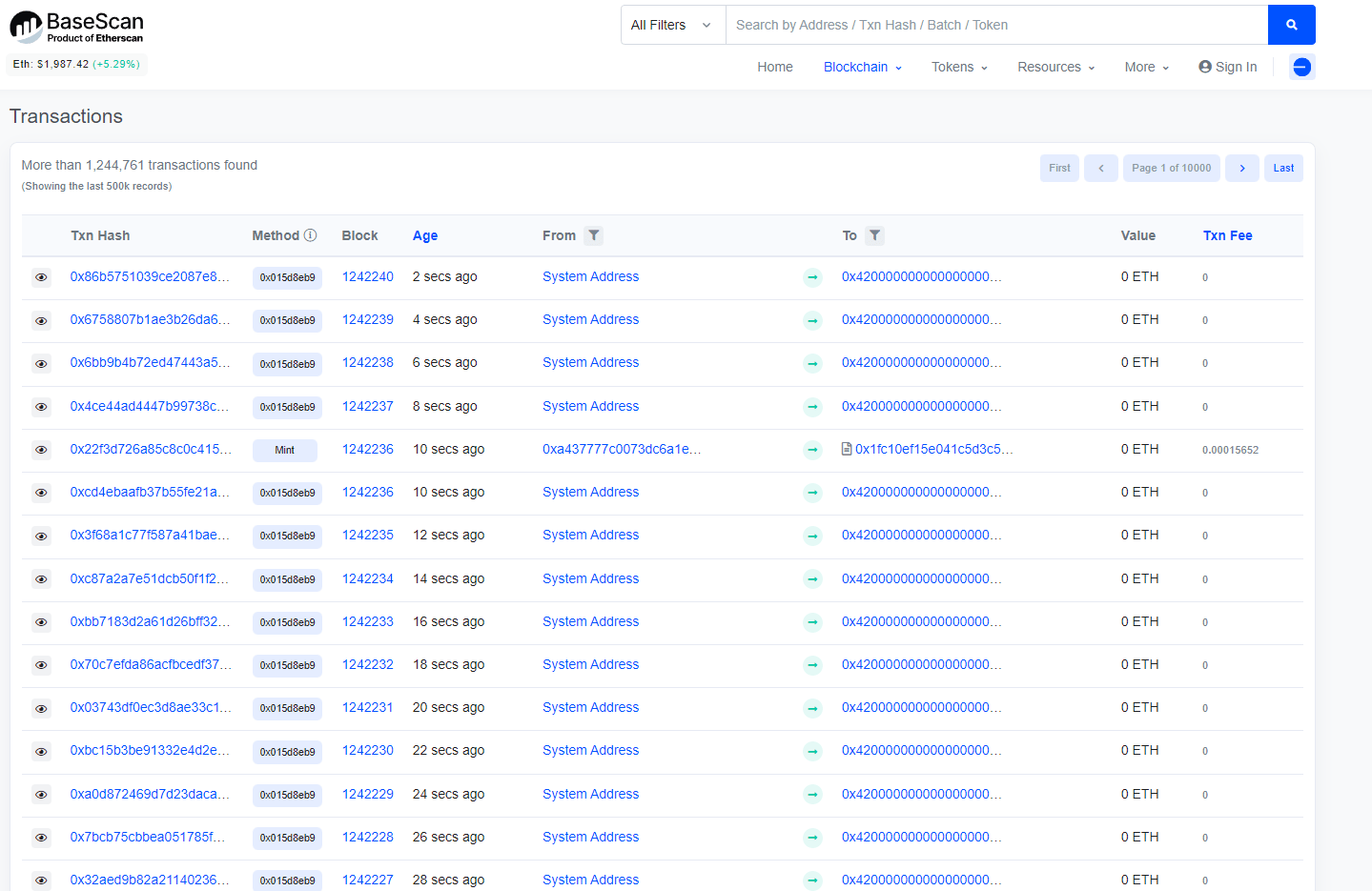Click Sign In
This screenshot has width=1372, height=891.
(x=1228, y=67)
